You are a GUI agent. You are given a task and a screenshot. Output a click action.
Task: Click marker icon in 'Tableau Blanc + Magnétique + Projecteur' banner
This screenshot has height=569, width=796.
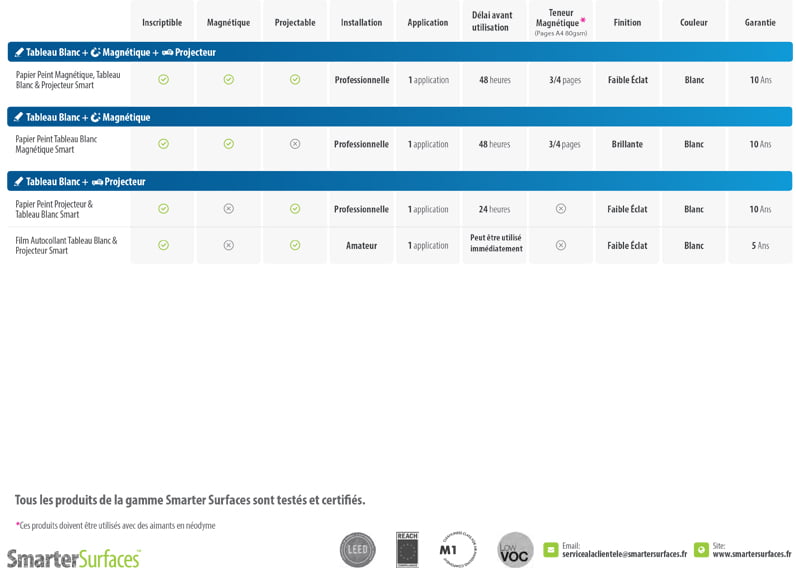coord(19,52)
